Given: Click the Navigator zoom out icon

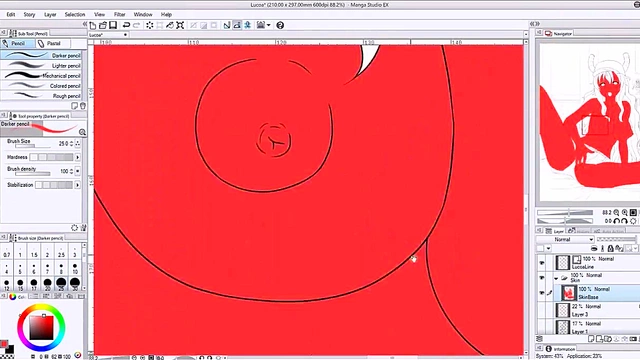Looking at the screenshot, I should coord(616,213).
